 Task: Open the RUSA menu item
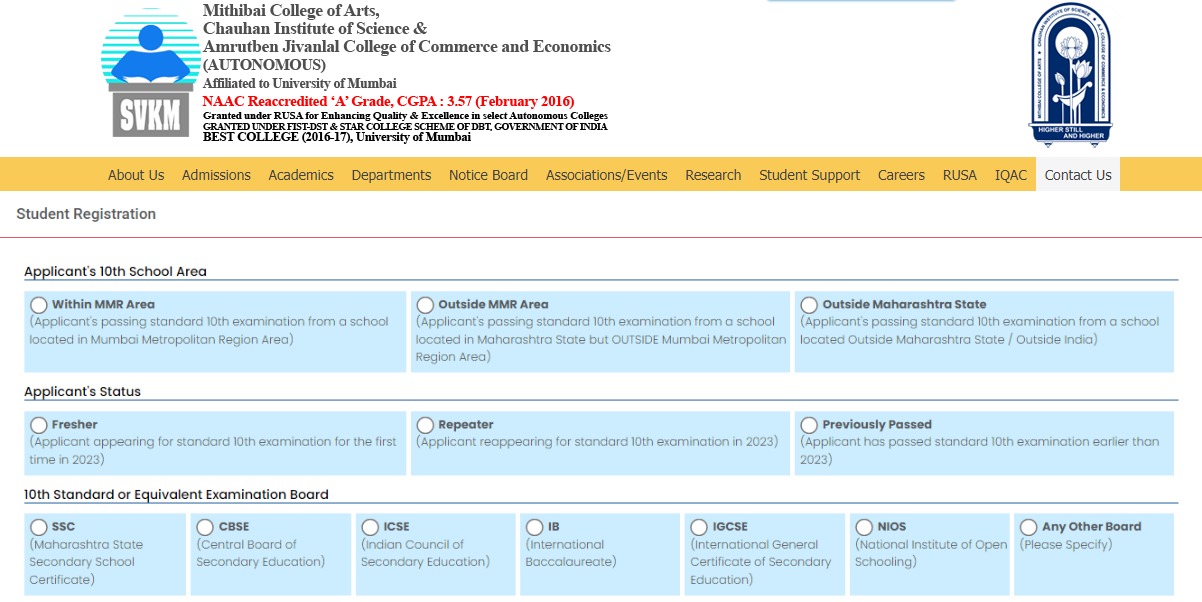click(x=960, y=175)
